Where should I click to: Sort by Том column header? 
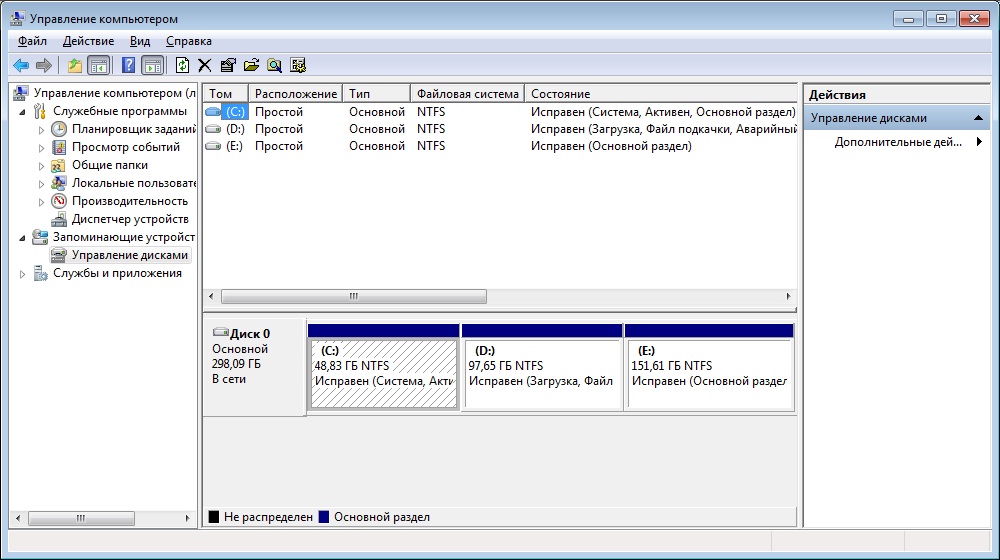pyautogui.click(x=226, y=94)
